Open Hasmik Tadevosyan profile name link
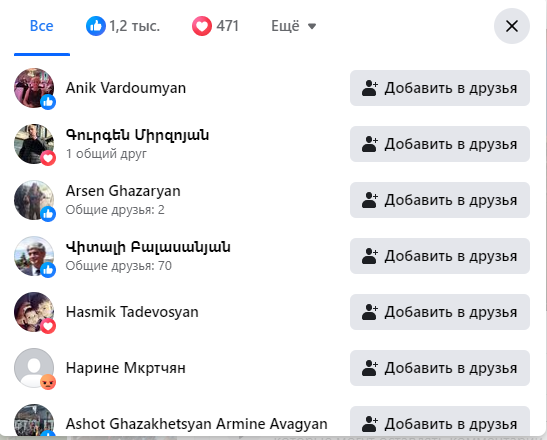 (132, 312)
